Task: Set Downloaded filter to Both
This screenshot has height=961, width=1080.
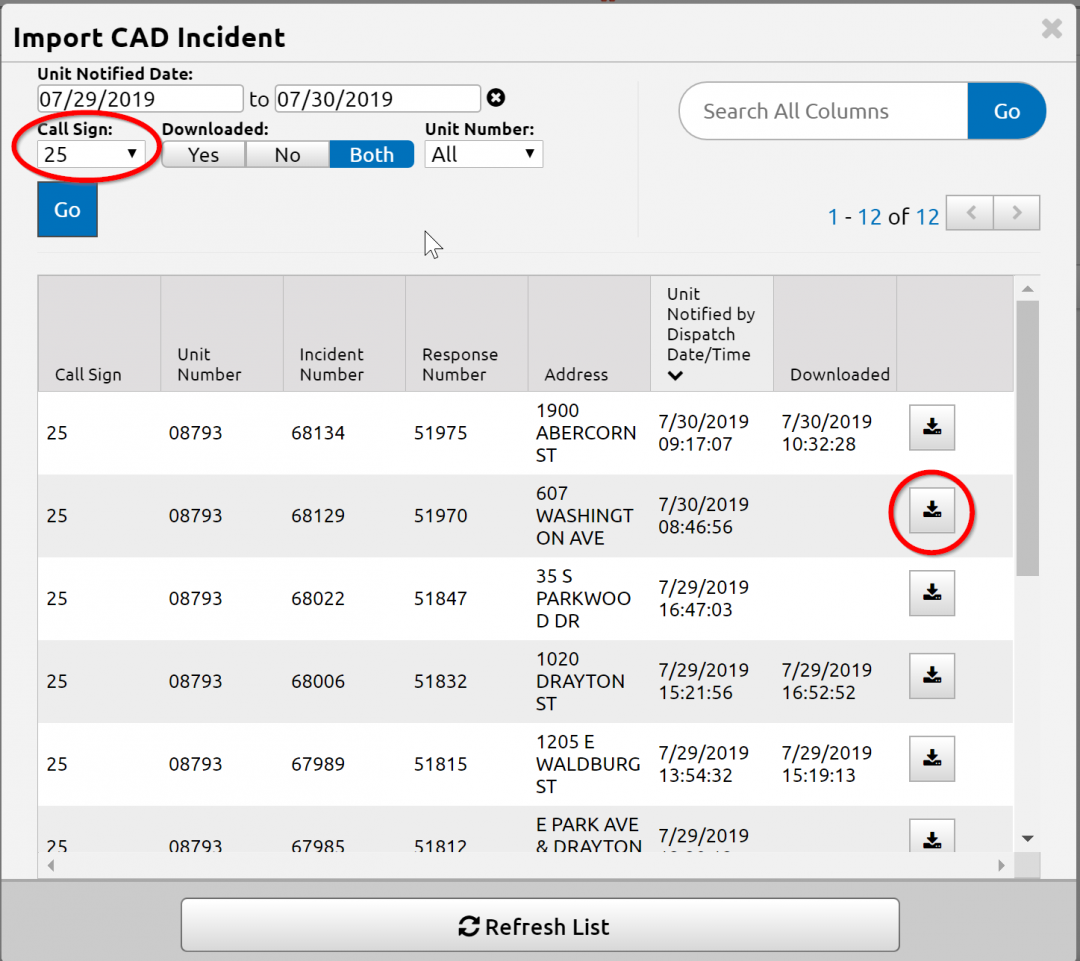Action: pos(371,155)
